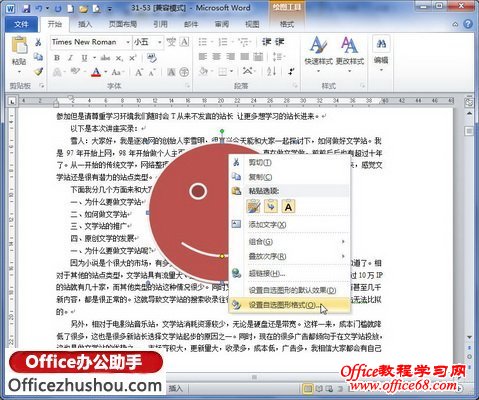Screen dimensions: 479x400
Task: Choose 设置自选图形格式(O) menu entry
Action: pyautogui.click(x=289, y=305)
